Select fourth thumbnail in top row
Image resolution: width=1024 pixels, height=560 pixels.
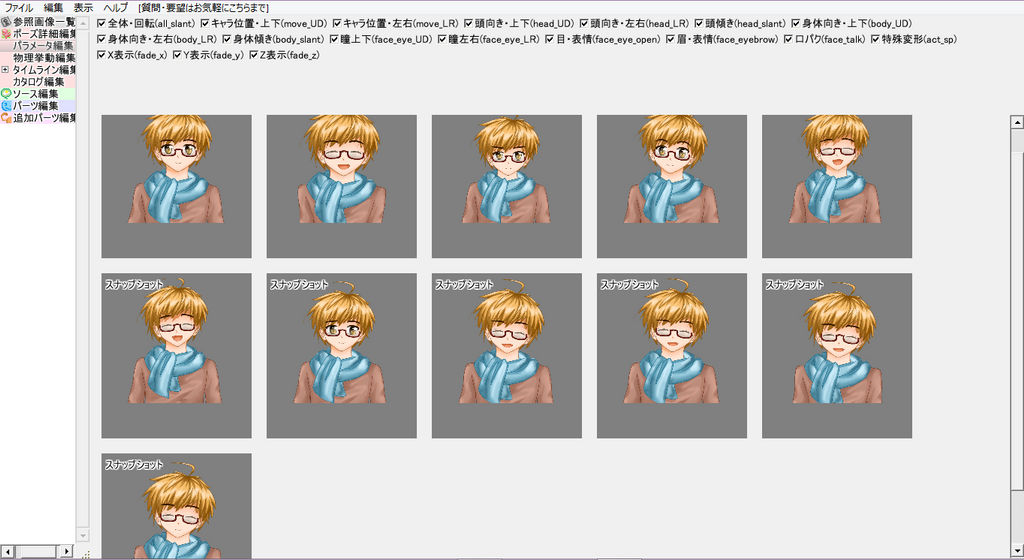(672, 187)
